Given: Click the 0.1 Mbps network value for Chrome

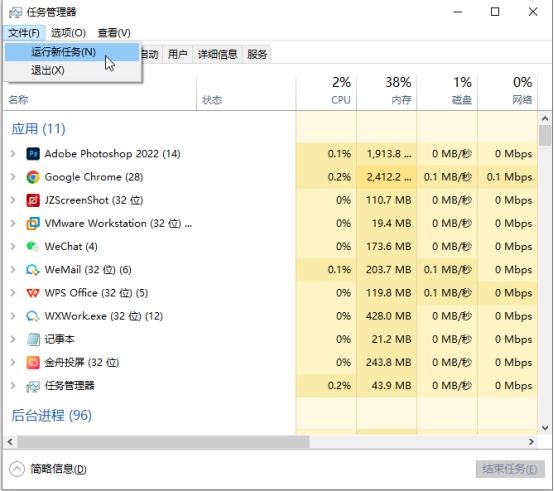Looking at the screenshot, I should point(509,177).
